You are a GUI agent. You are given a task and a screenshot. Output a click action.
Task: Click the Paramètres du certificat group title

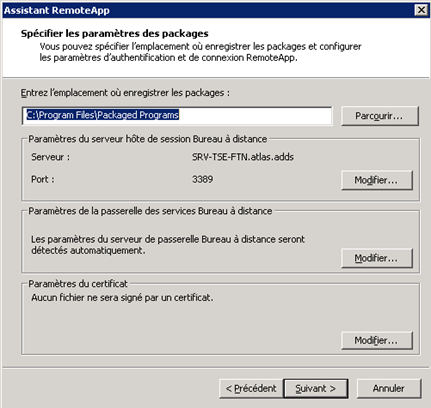[x=78, y=284]
